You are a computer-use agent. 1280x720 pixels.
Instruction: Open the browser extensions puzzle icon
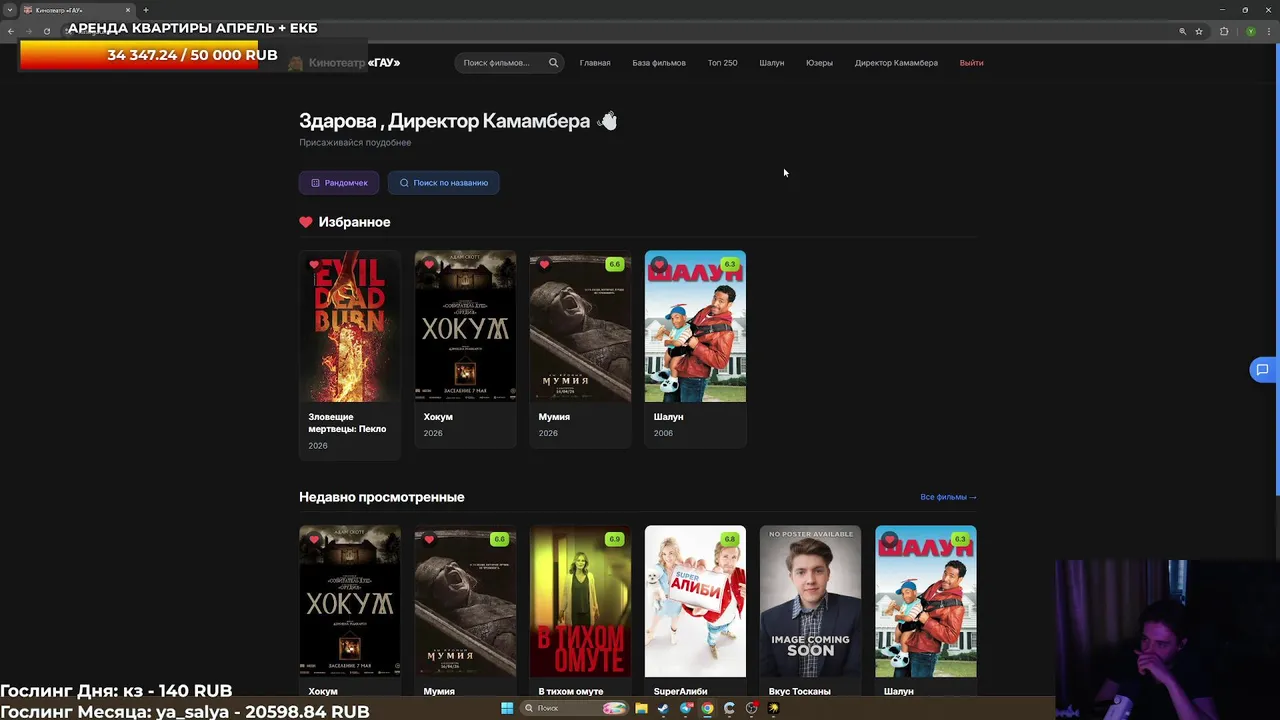1224,31
